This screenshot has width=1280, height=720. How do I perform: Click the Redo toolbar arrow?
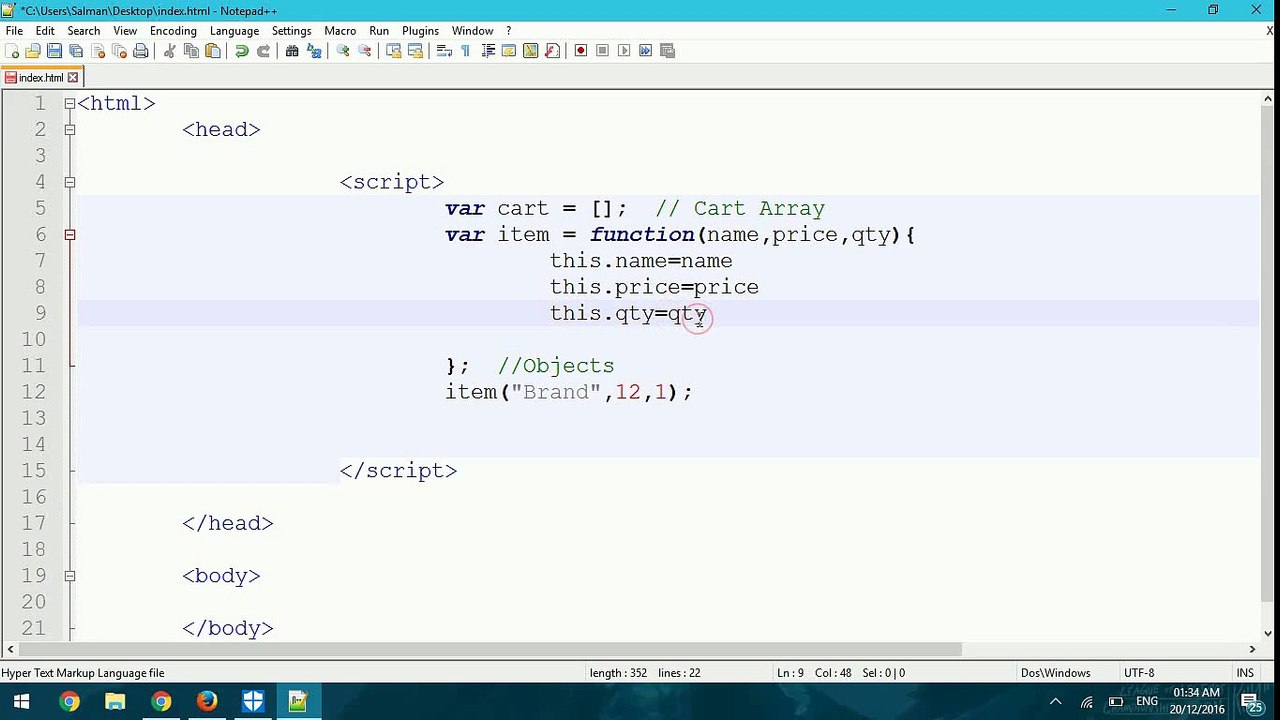[x=263, y=51]
